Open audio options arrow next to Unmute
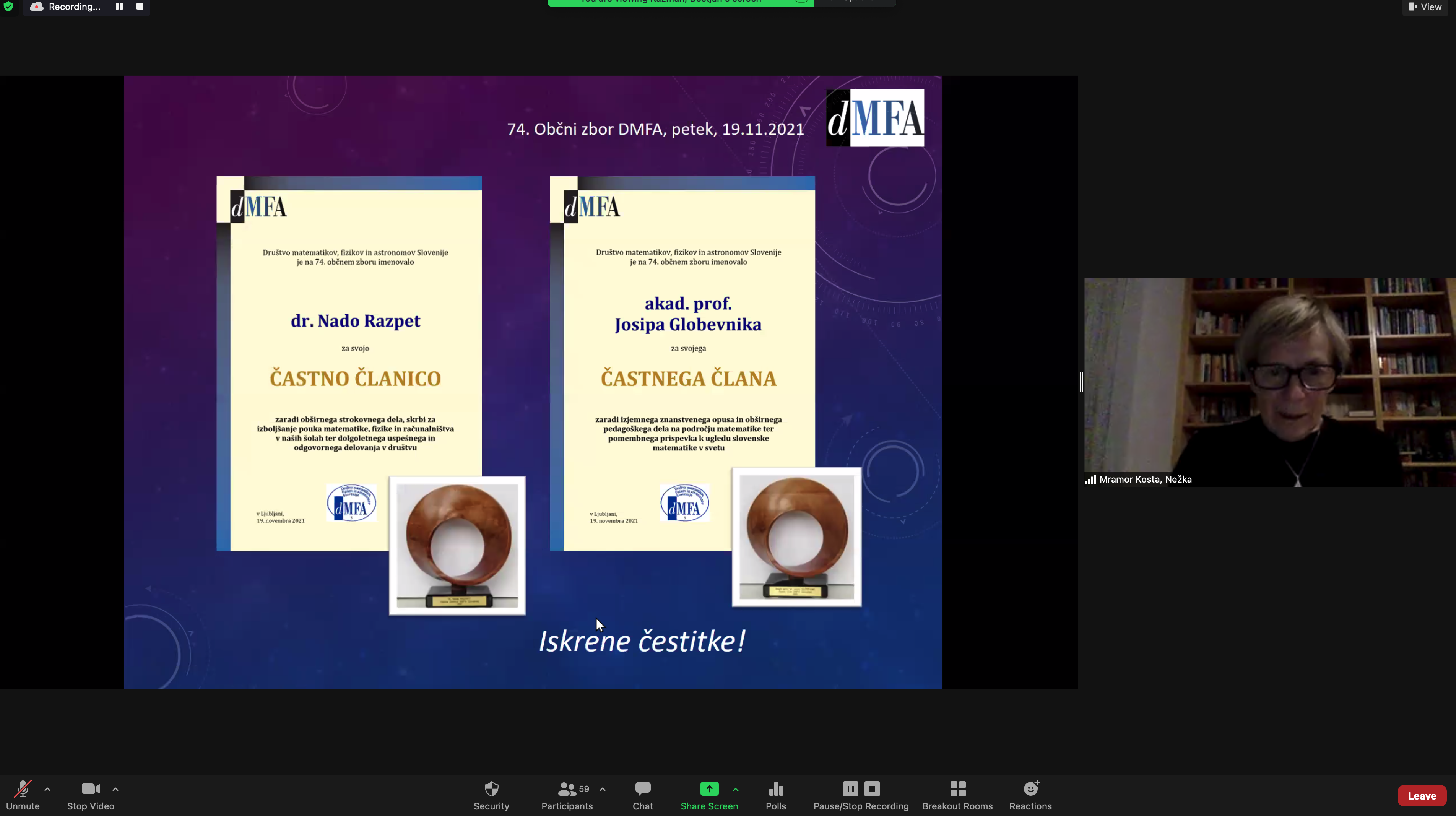The width and height of the screenshot is (1456, 816). (x=47, y=790)
